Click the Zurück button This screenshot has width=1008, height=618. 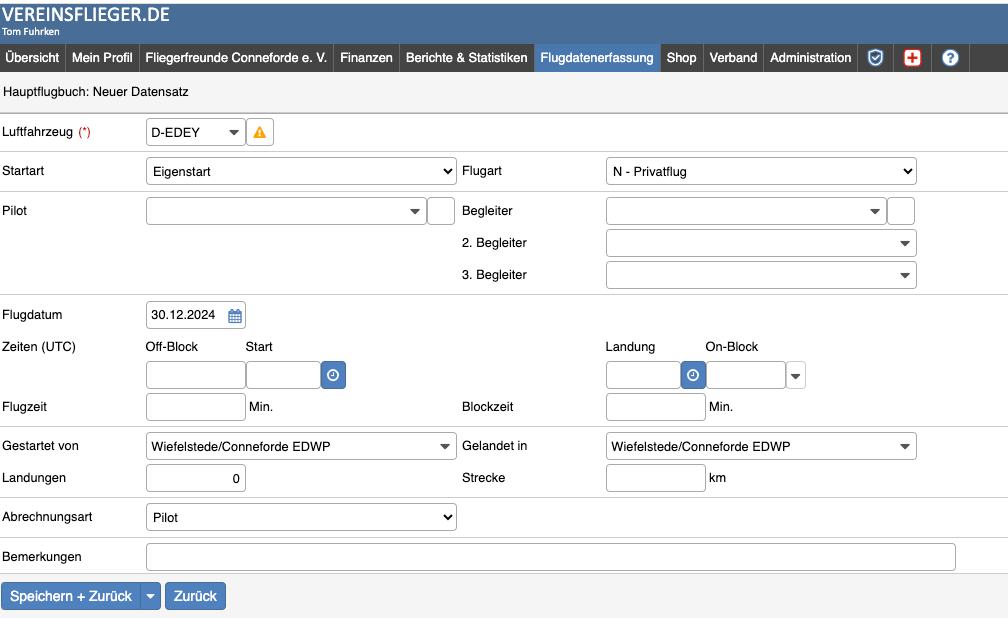point(195,596)
